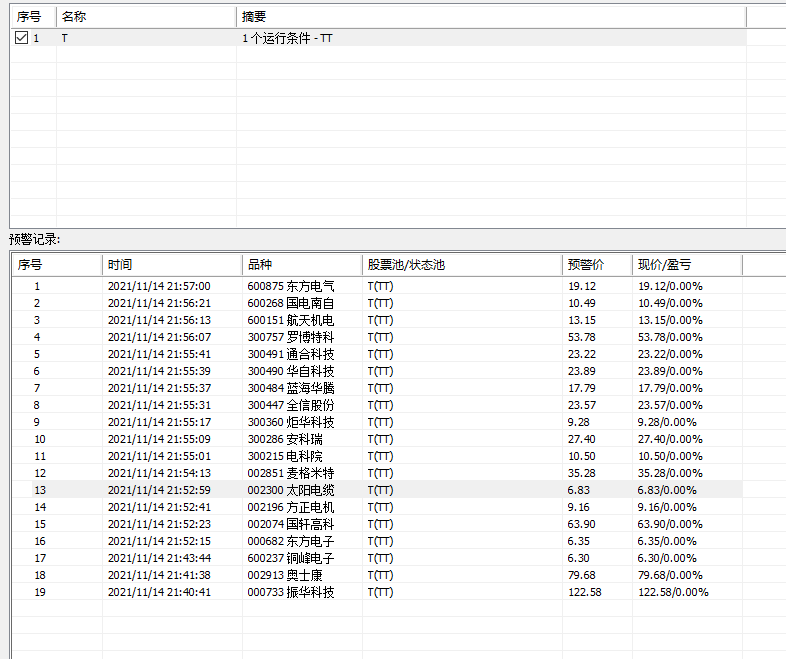Toggle the checkbox for condition T

(22, 38)
